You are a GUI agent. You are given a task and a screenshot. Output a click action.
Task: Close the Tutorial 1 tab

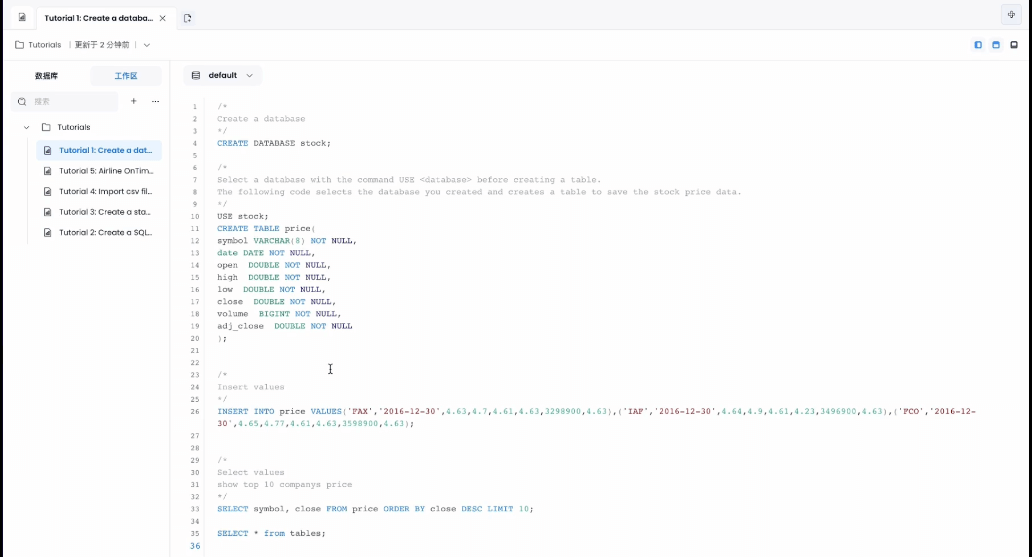163,18
